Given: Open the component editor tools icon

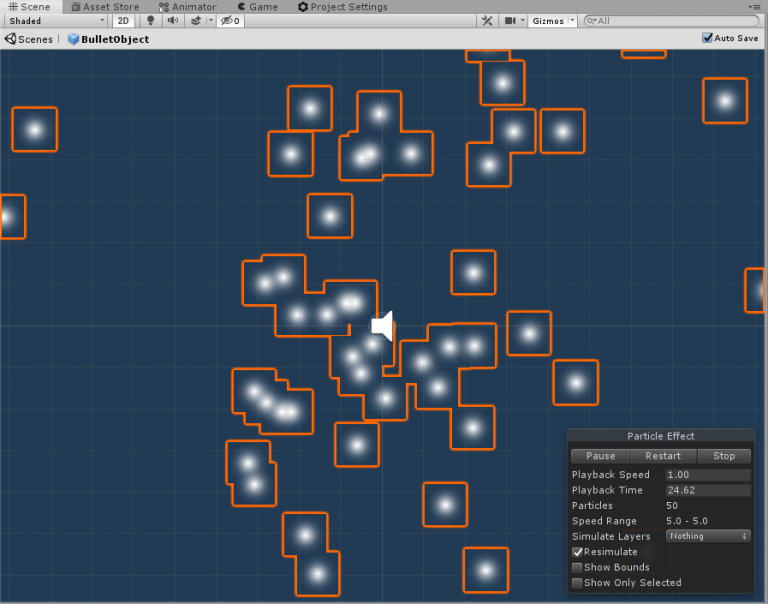Looking at the screenshot, I should (487, 21).
